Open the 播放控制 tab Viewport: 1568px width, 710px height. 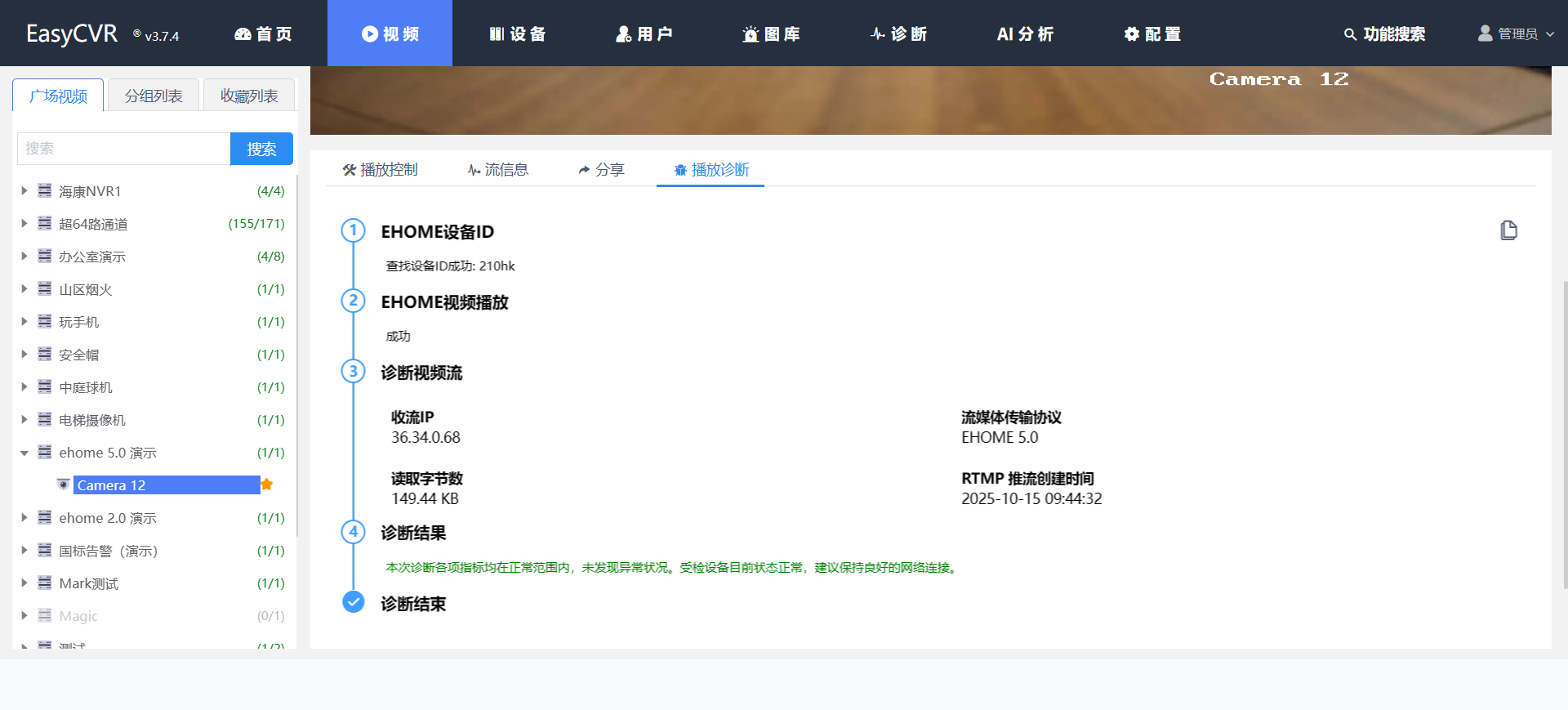[380, 169]
